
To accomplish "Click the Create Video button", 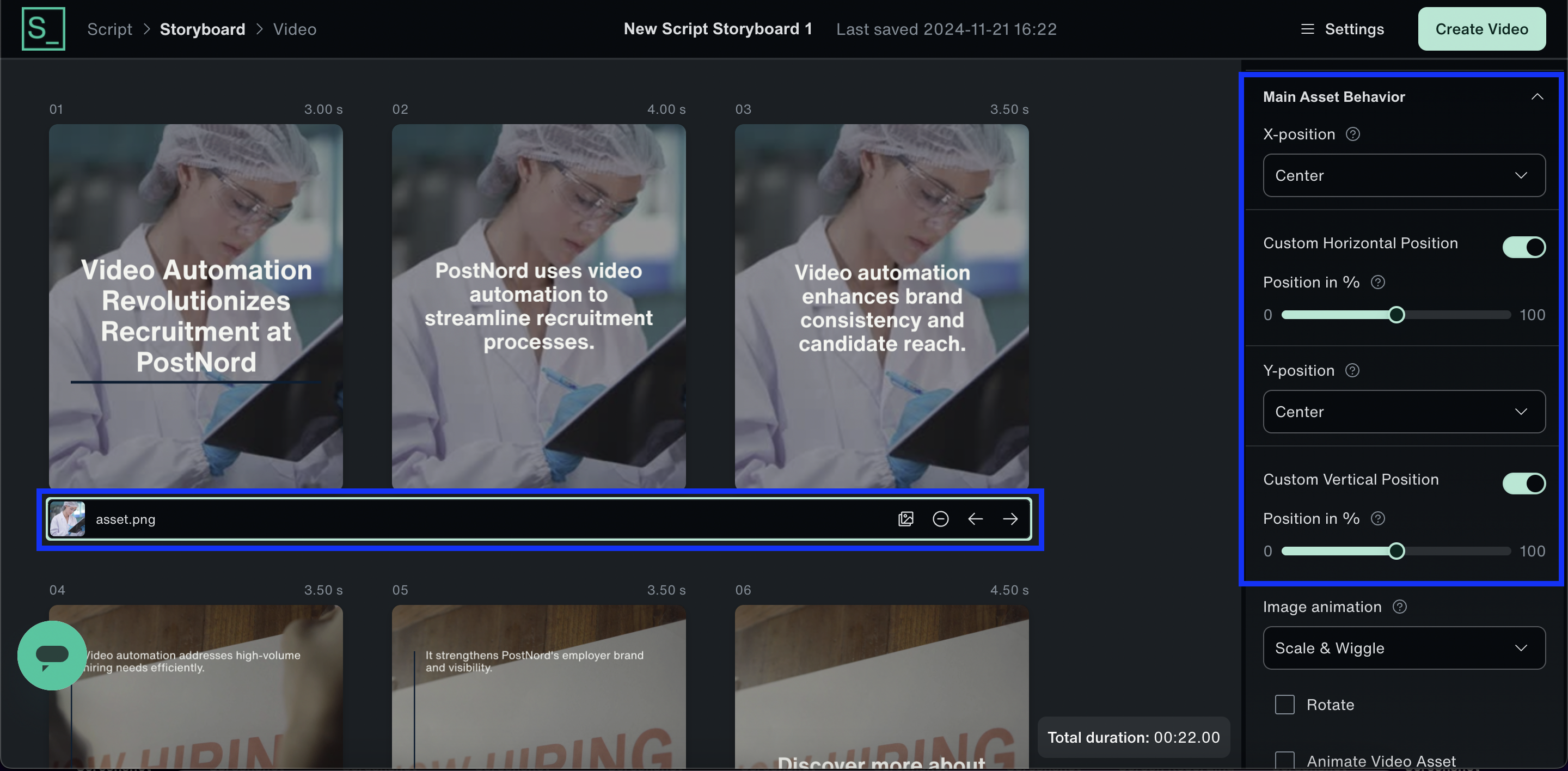I will (x=1481, y=29).
